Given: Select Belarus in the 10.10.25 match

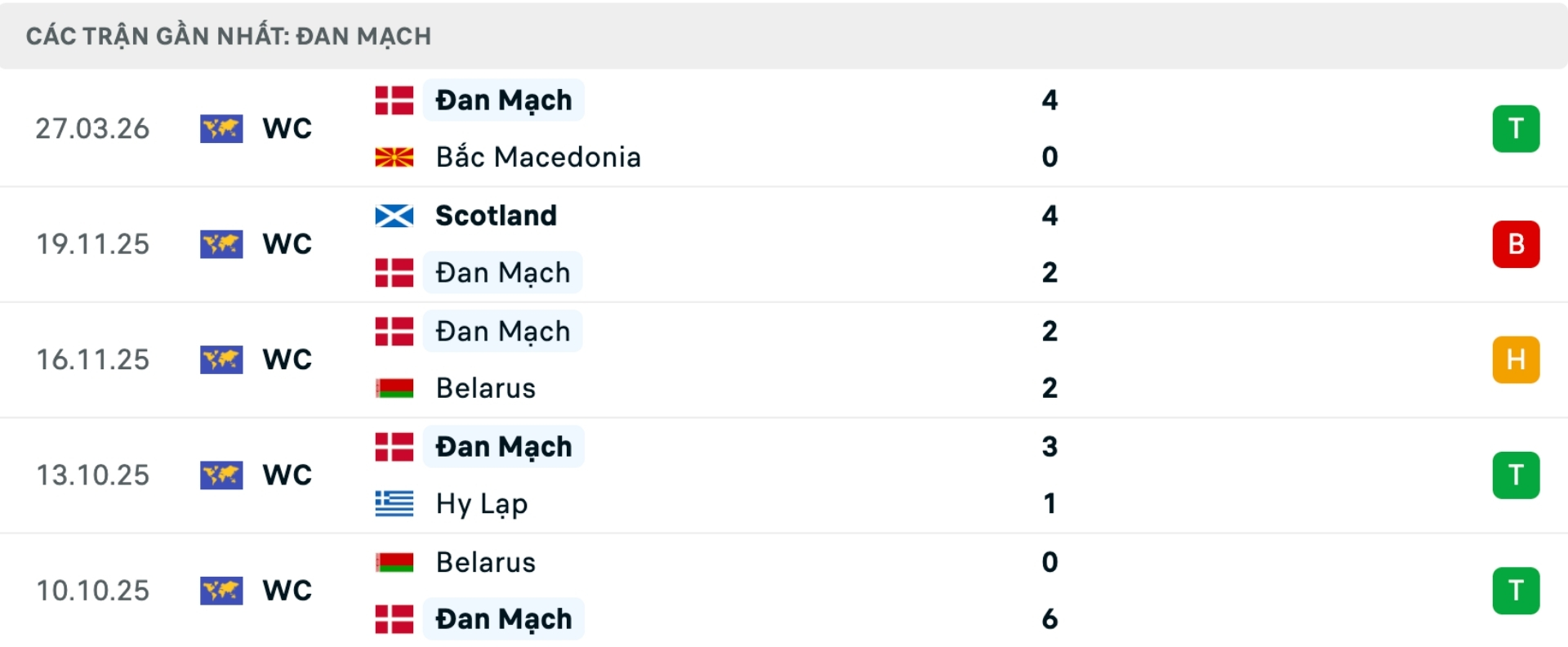Looking at the screenshot, I should (486, 562).
